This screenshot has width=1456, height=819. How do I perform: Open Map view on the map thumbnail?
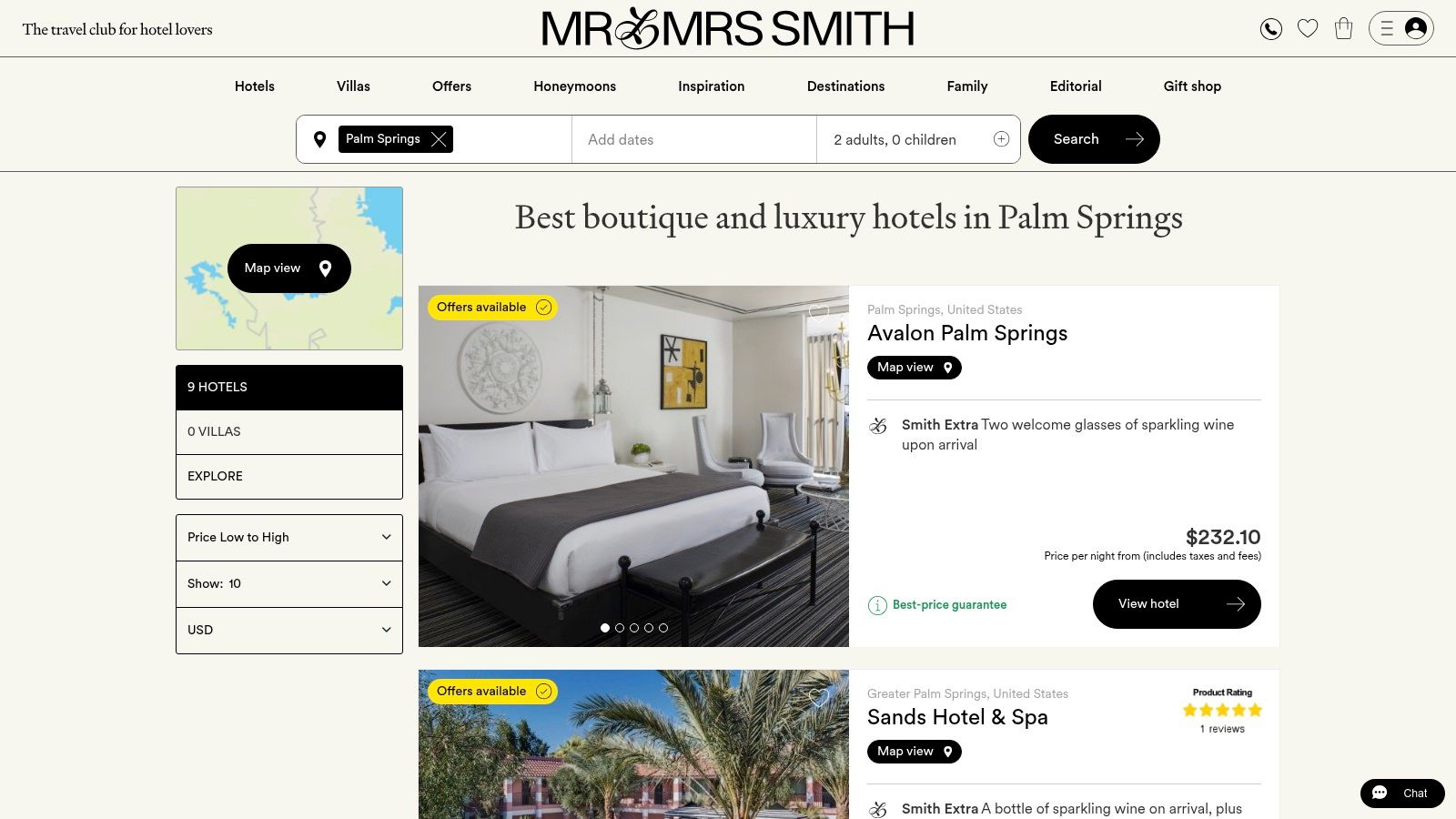pos(289,268)
